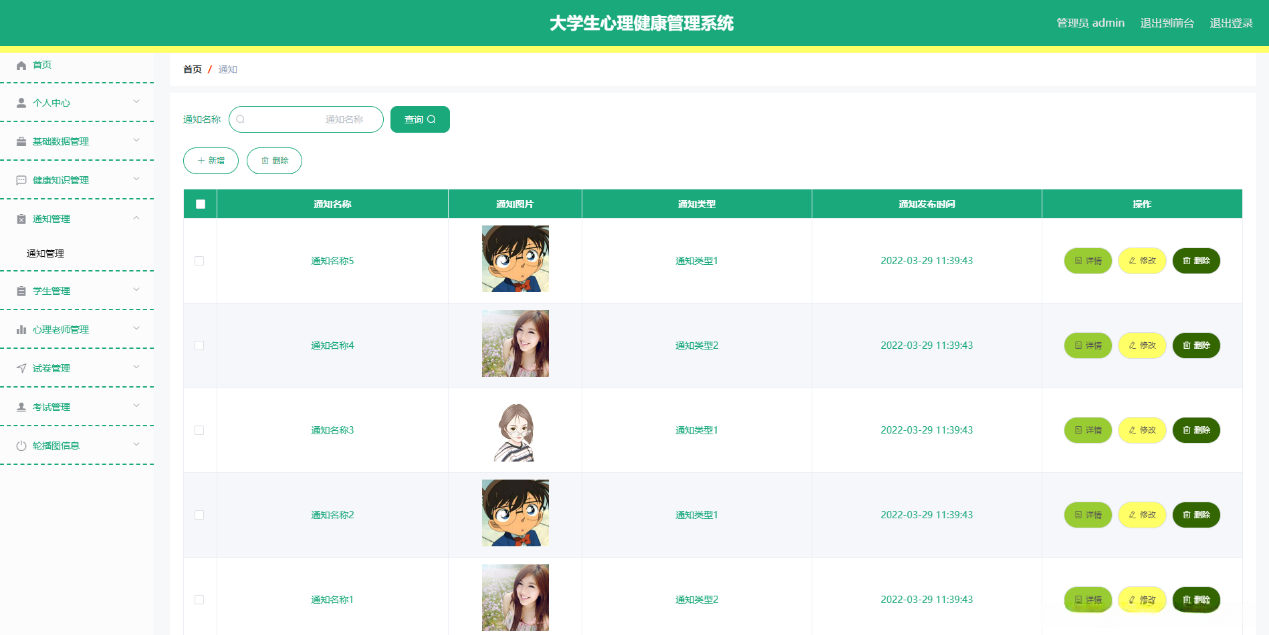Expand the 考试管理 chevron
The width and height of the screenshot is (1269, 635).
(137, 406)
